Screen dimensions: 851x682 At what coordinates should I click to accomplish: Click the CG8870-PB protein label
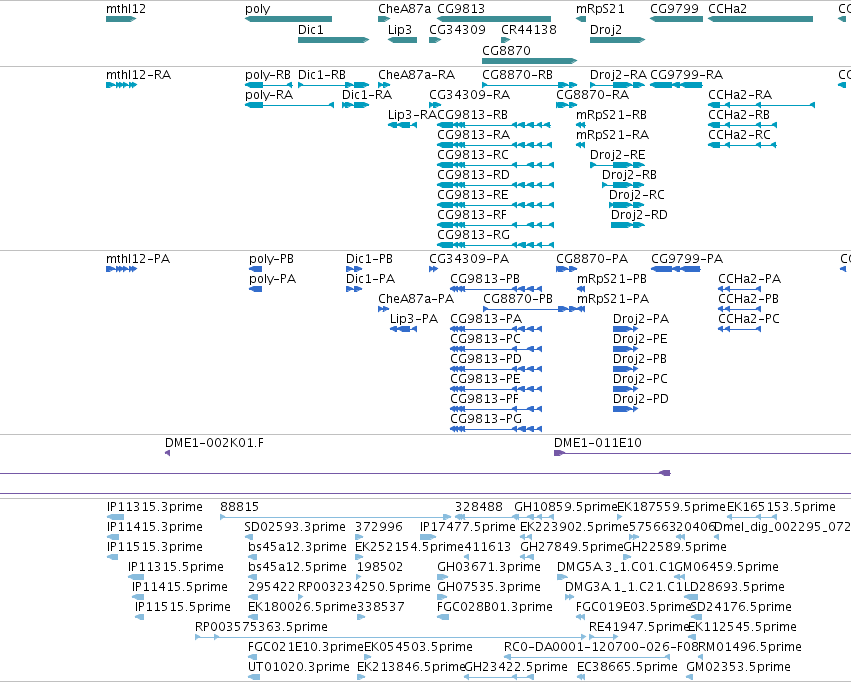point(517,299)
